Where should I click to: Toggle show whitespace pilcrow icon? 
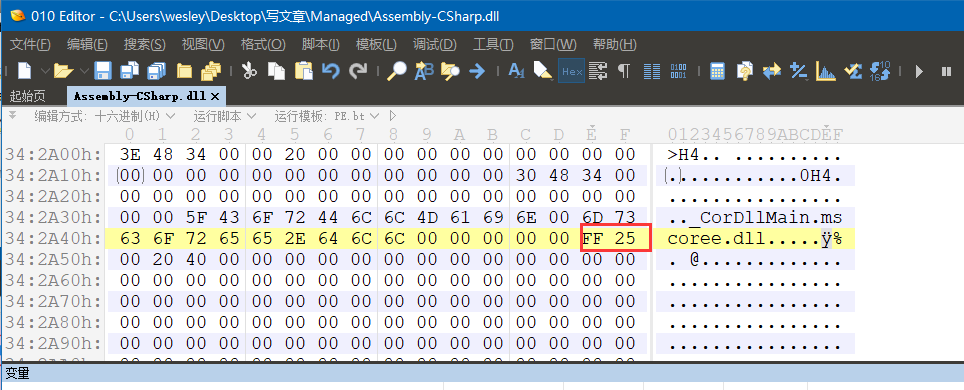tap(624, 71)
